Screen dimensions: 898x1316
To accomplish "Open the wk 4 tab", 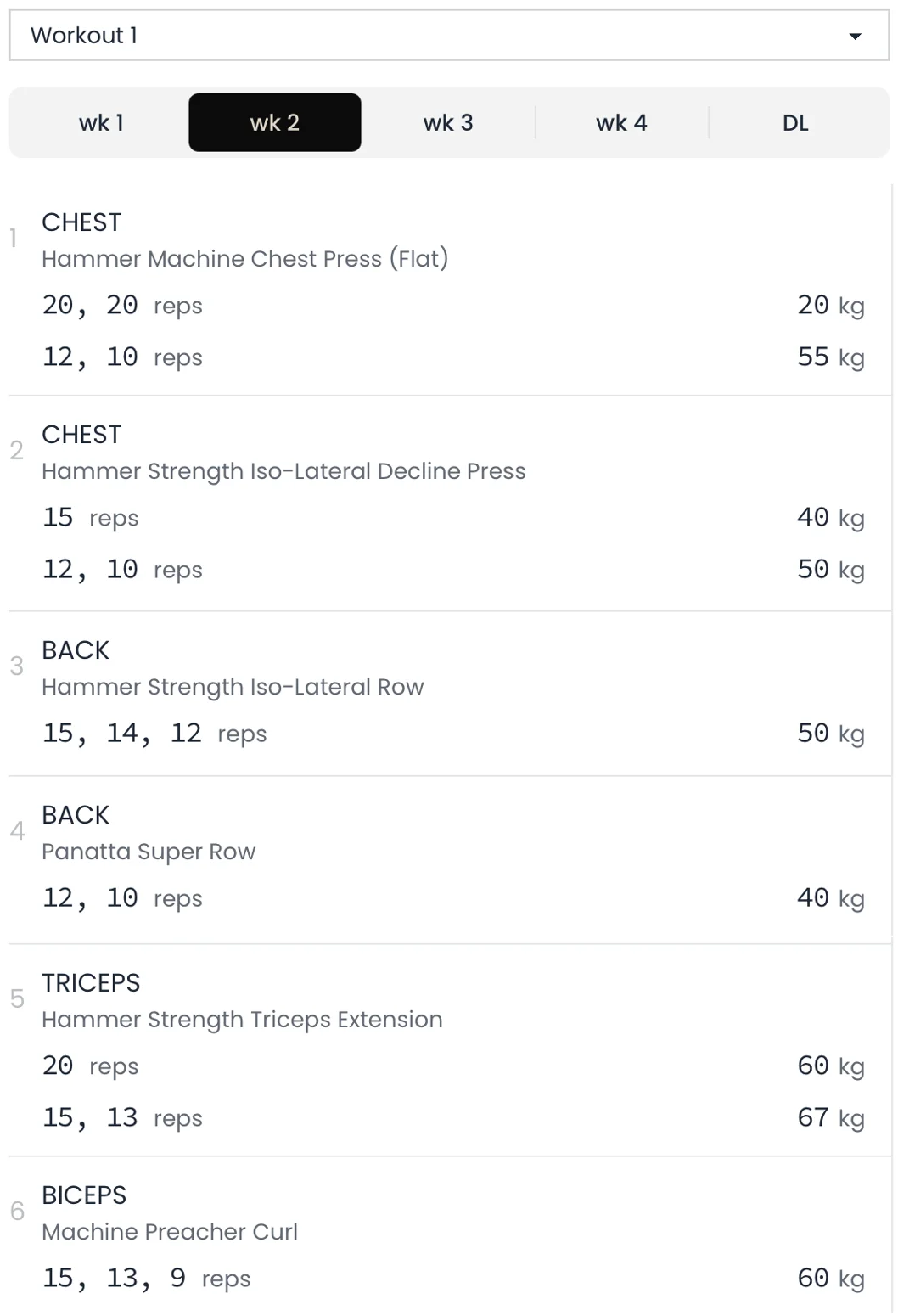I will 621,123.
